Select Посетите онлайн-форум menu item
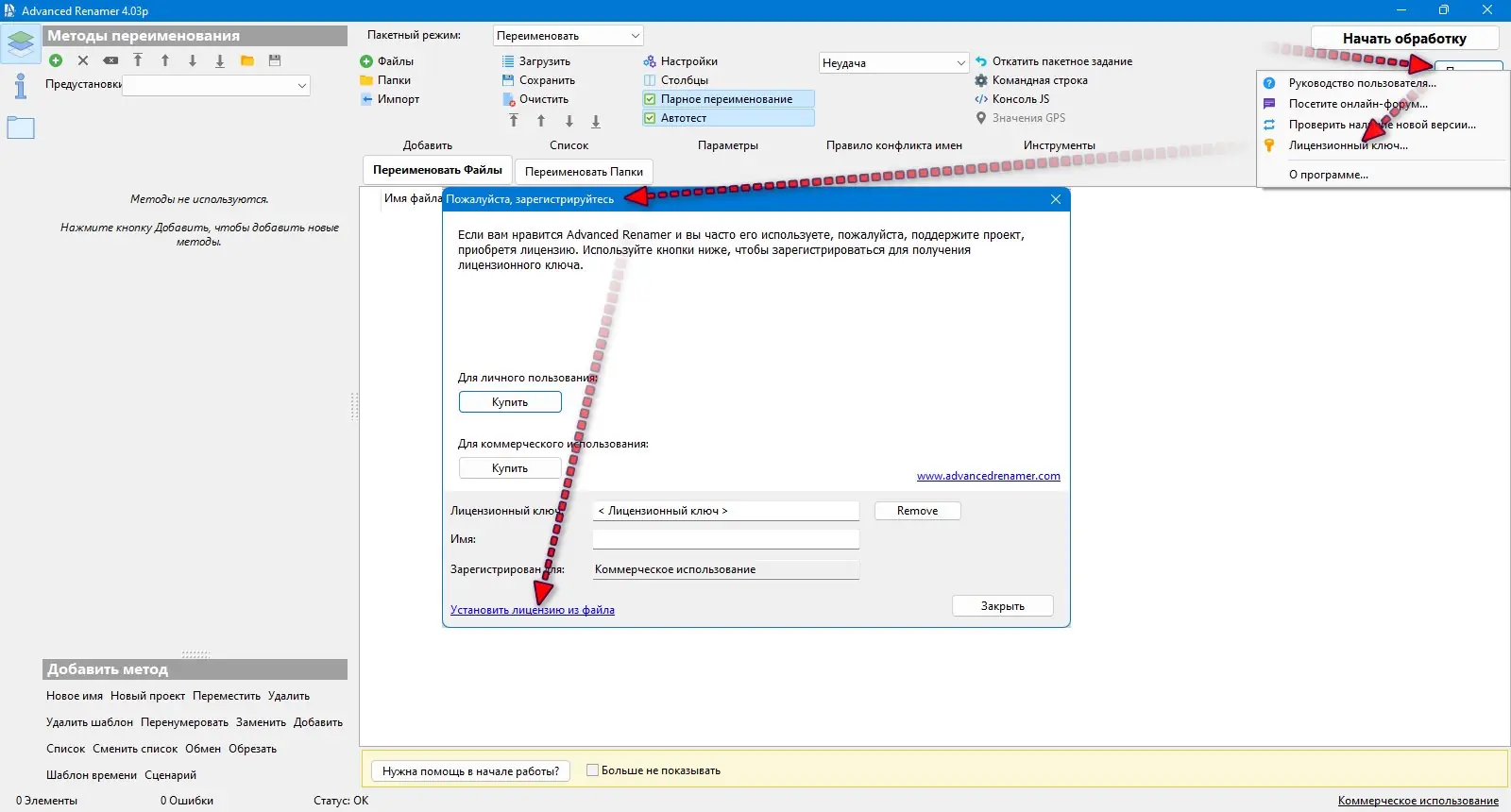The width and height of the screenshot is (1511, 812). [1358, 104]
